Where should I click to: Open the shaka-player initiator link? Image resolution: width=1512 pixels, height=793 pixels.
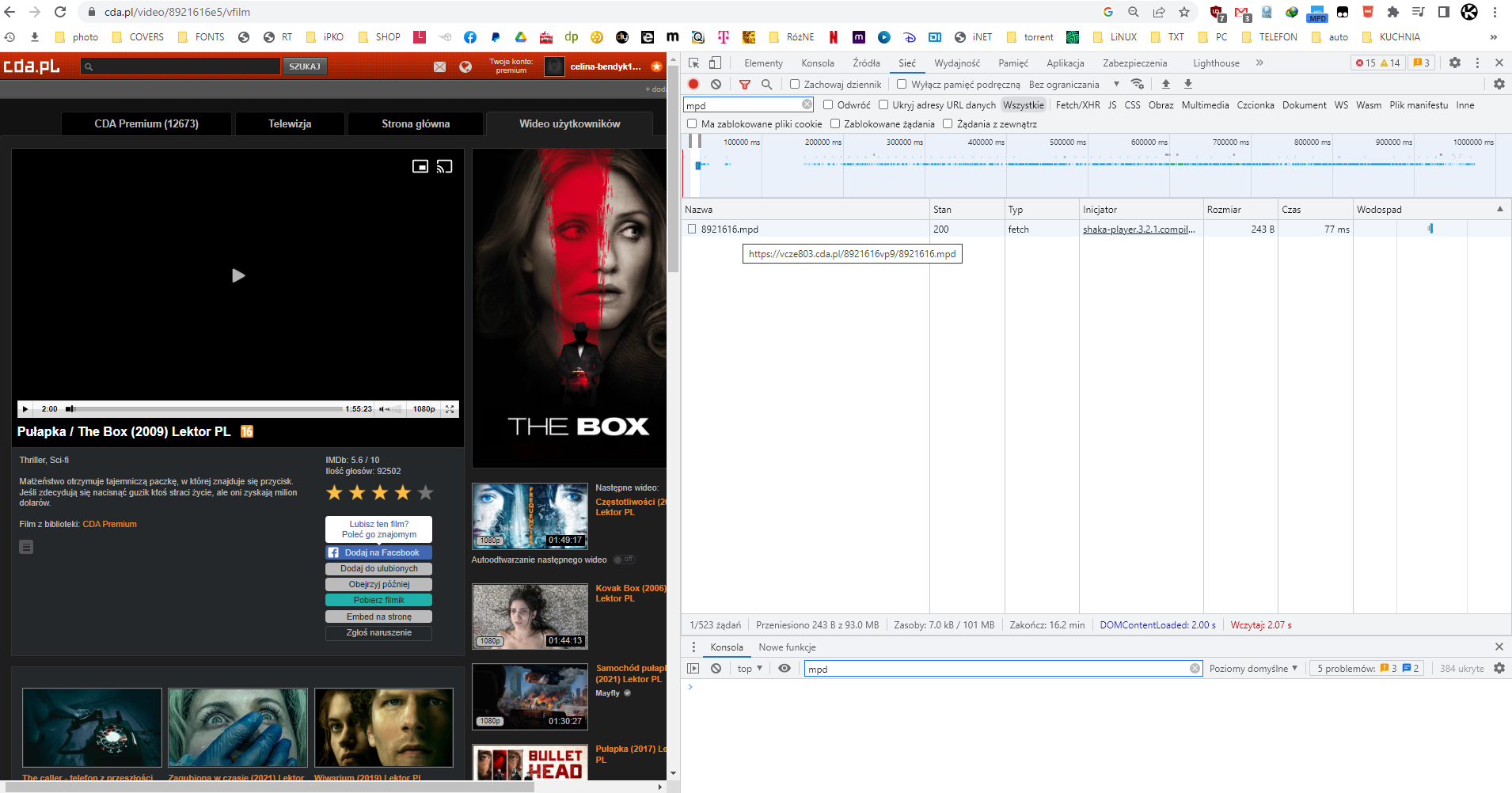pos(1138,230)
